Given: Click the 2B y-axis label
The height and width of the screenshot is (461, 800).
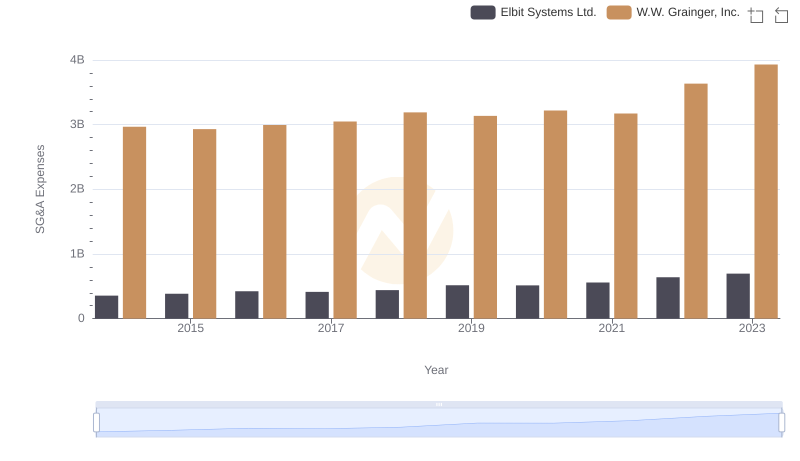Looking at the screenshot, I should (77, 189).
